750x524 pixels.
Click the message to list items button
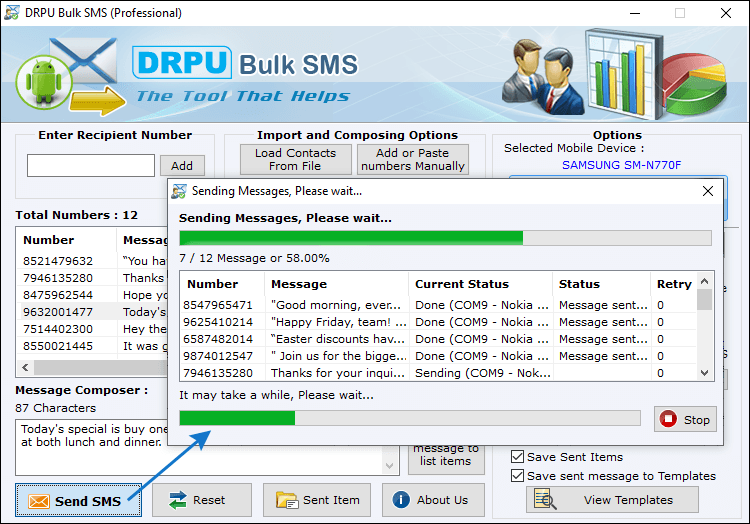(x=446, y=458)
